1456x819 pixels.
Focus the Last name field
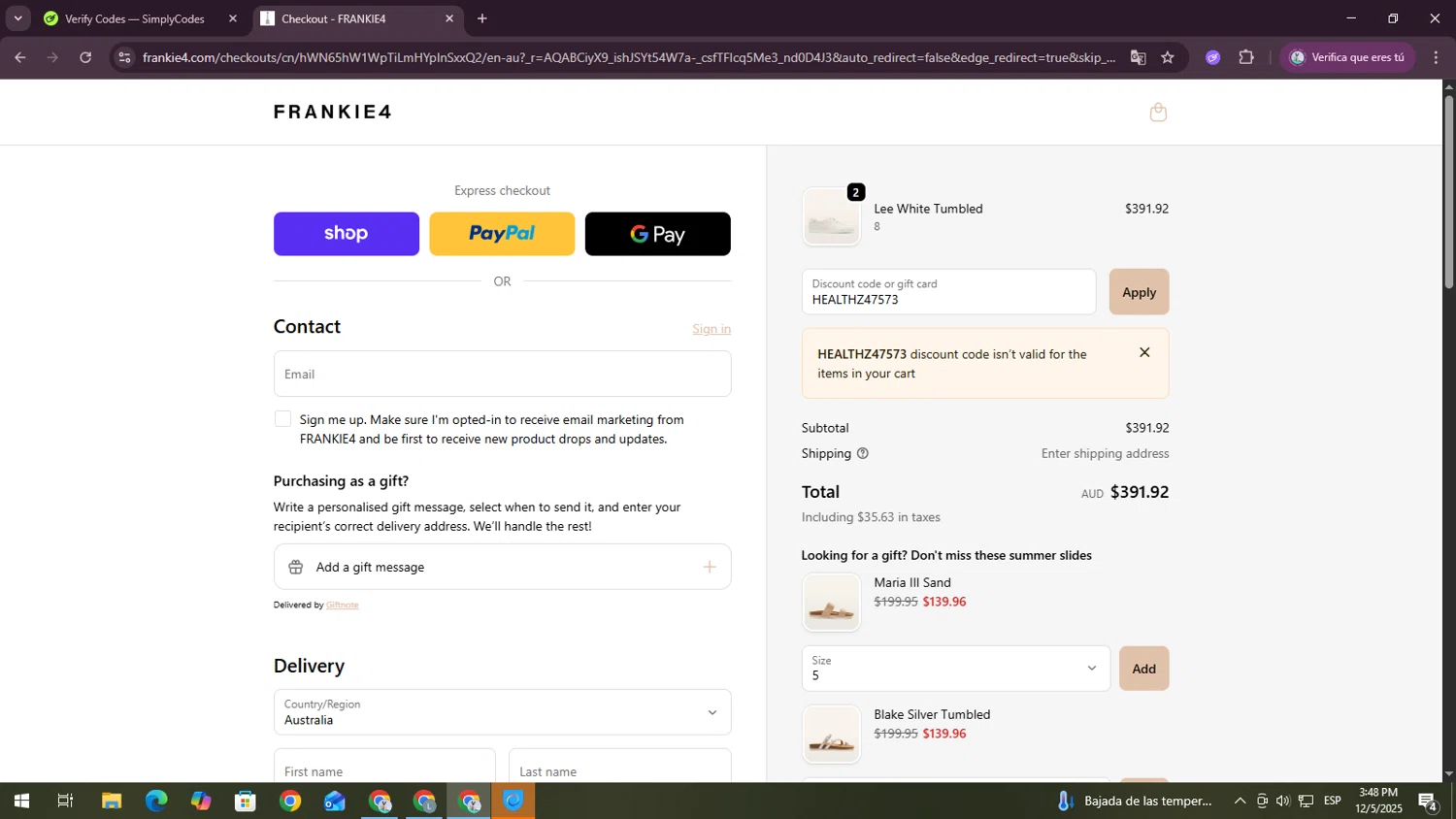[619, 766]
